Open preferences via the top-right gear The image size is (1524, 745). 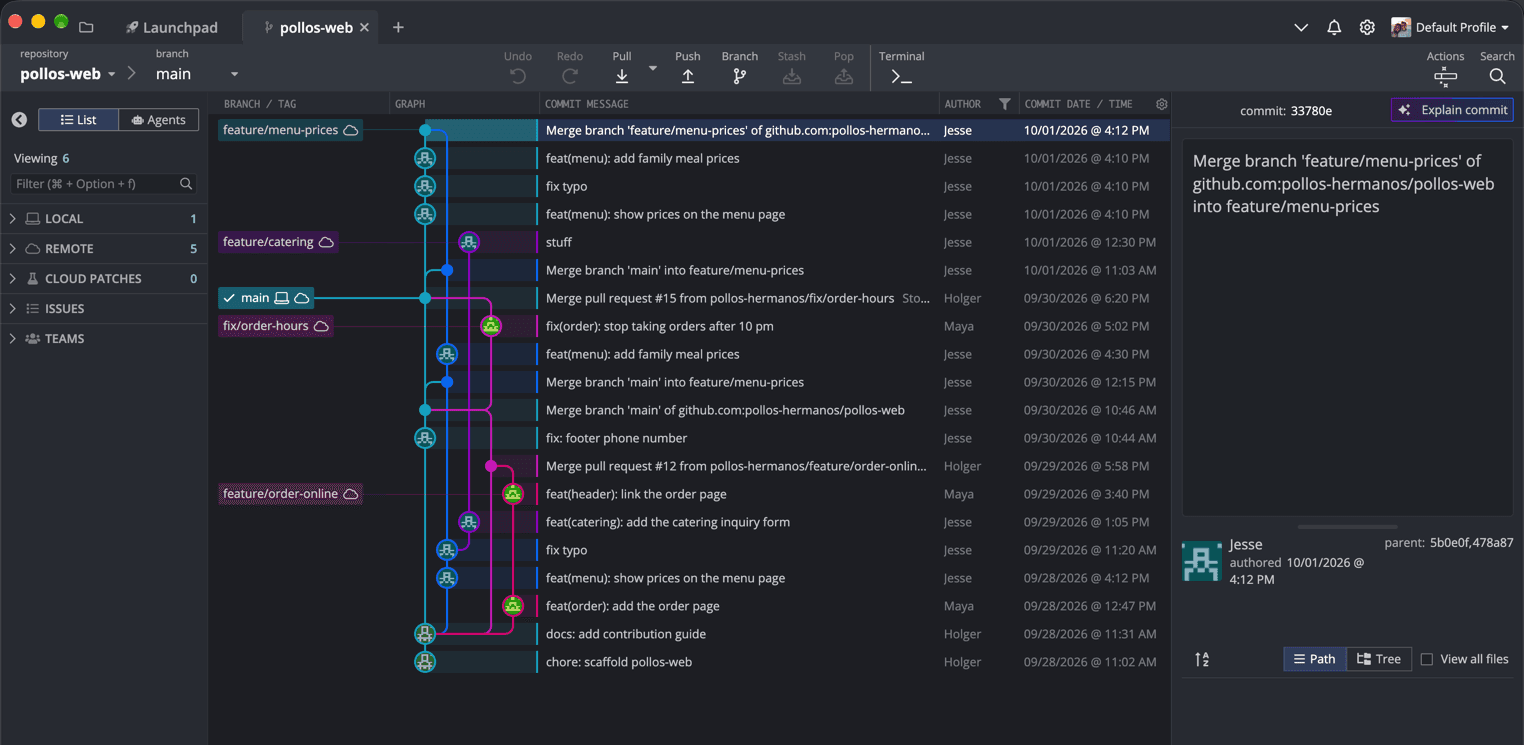(1367, 27)
